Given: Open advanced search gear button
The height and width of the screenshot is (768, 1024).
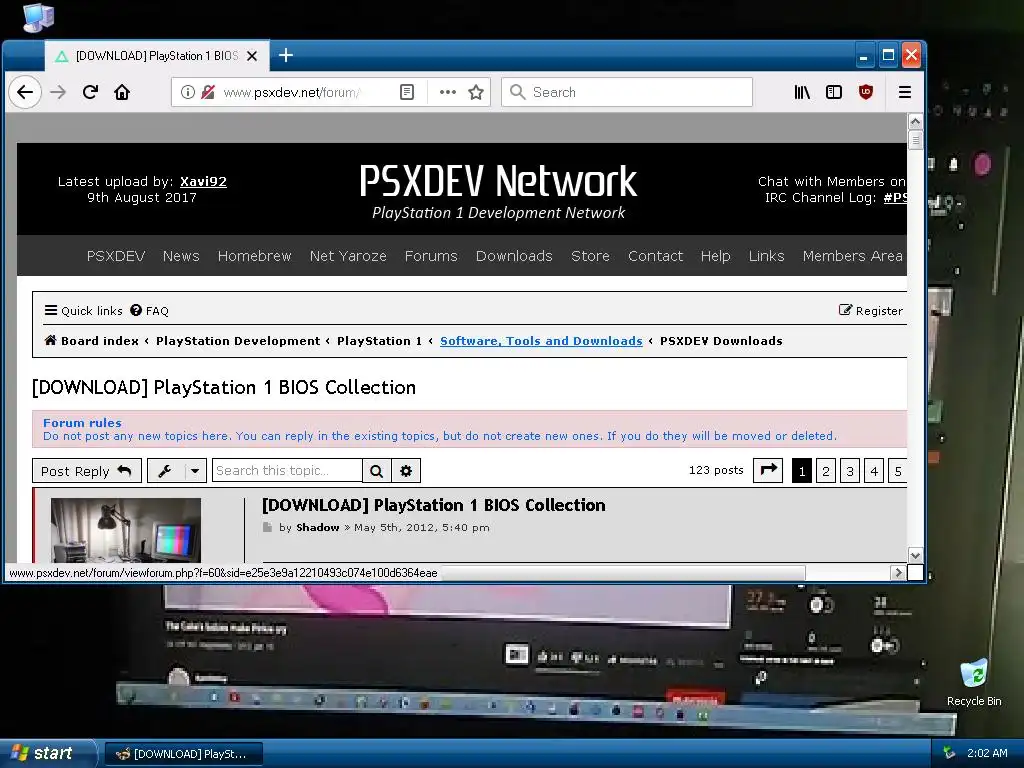Looking at the screenshot, I should tap(406, 471).
